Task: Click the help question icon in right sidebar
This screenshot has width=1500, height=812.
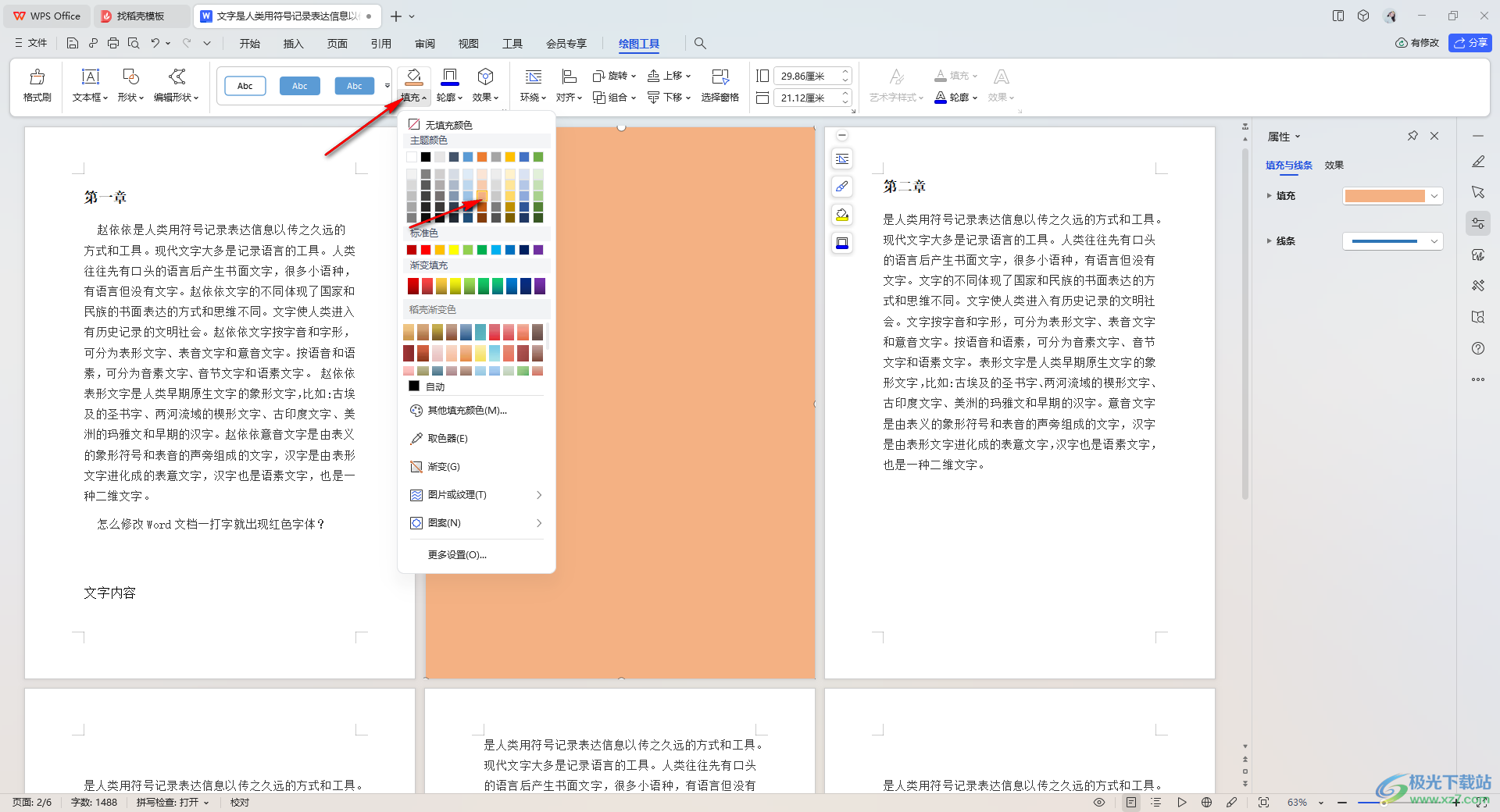Action: click(1478, 348)
